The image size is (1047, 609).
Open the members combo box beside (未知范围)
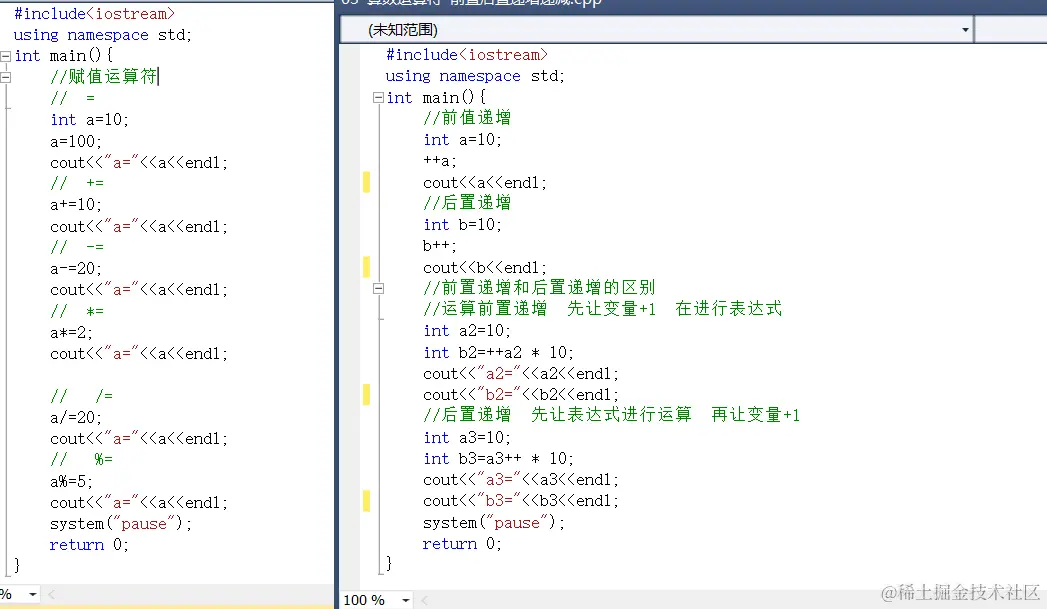pyautogui.click(x=1012, y=30)
